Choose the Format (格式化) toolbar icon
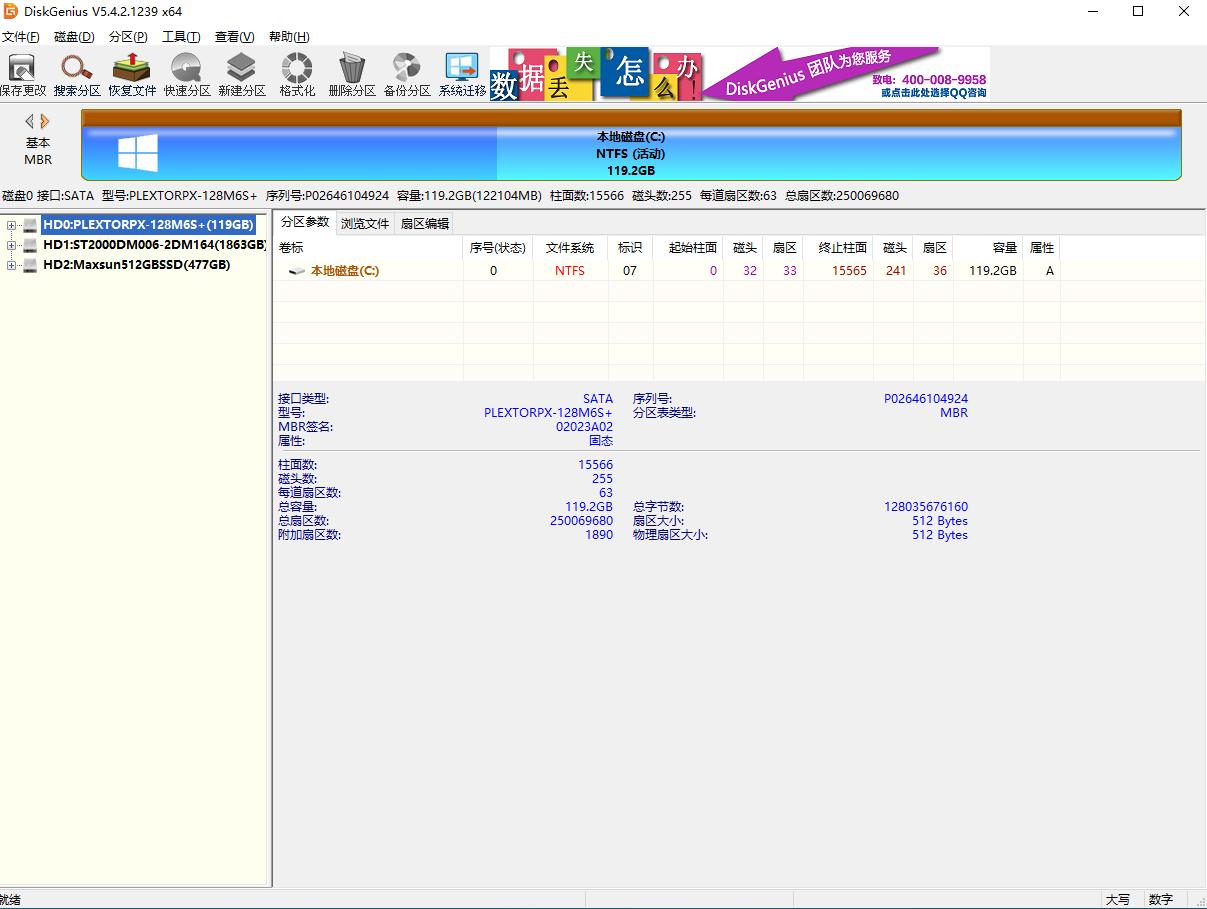Image resolution: width=1207 pixels, height=909 pixels. coord(297,74)
